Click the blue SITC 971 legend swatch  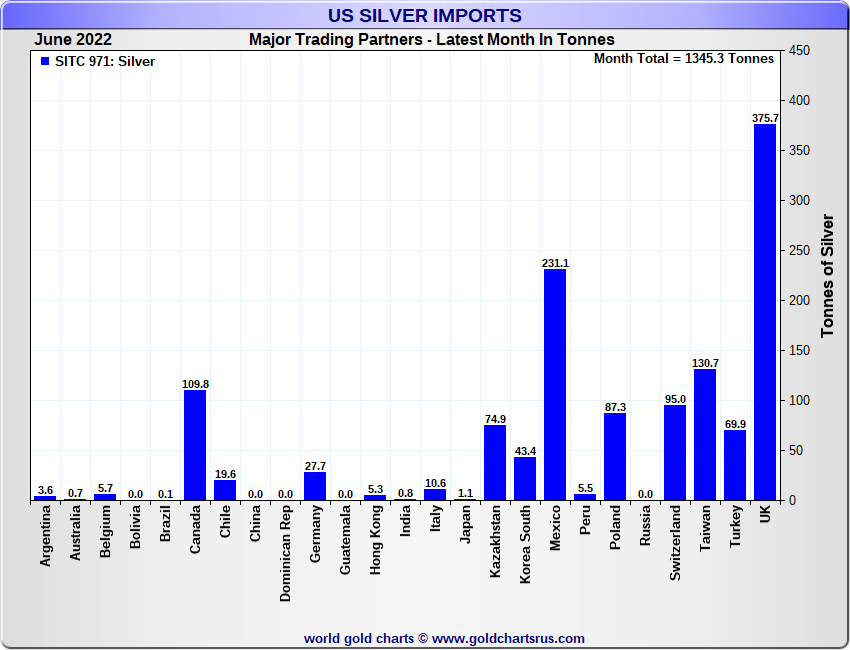click(44, 62)
